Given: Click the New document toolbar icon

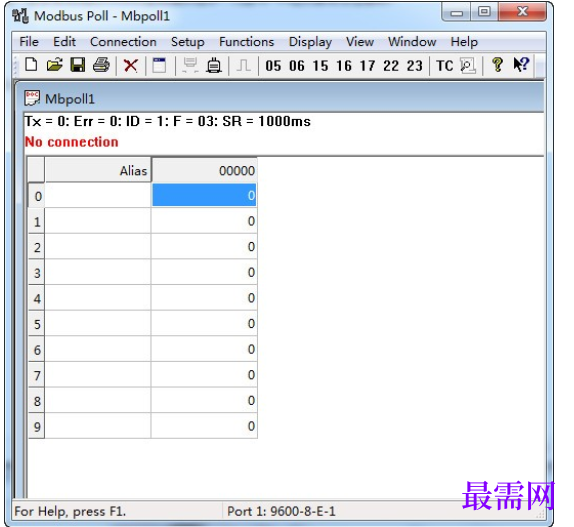Looking at the screenshot, I should [31, 66].
